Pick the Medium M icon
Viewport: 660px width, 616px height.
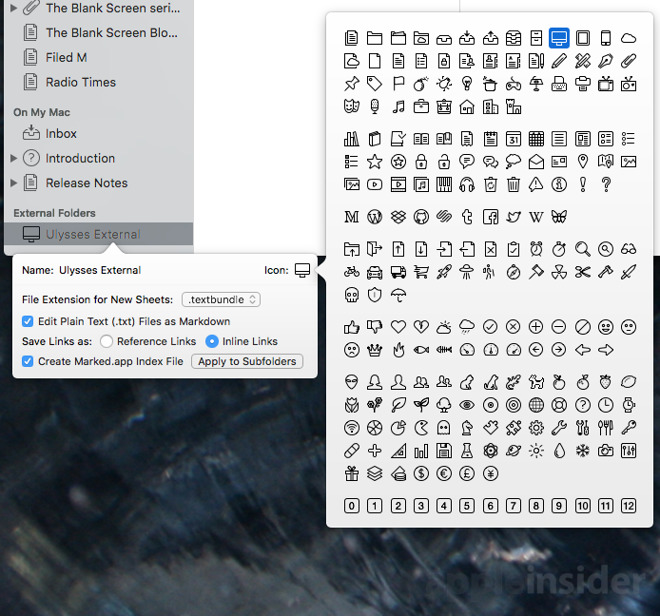click(351, 217)
